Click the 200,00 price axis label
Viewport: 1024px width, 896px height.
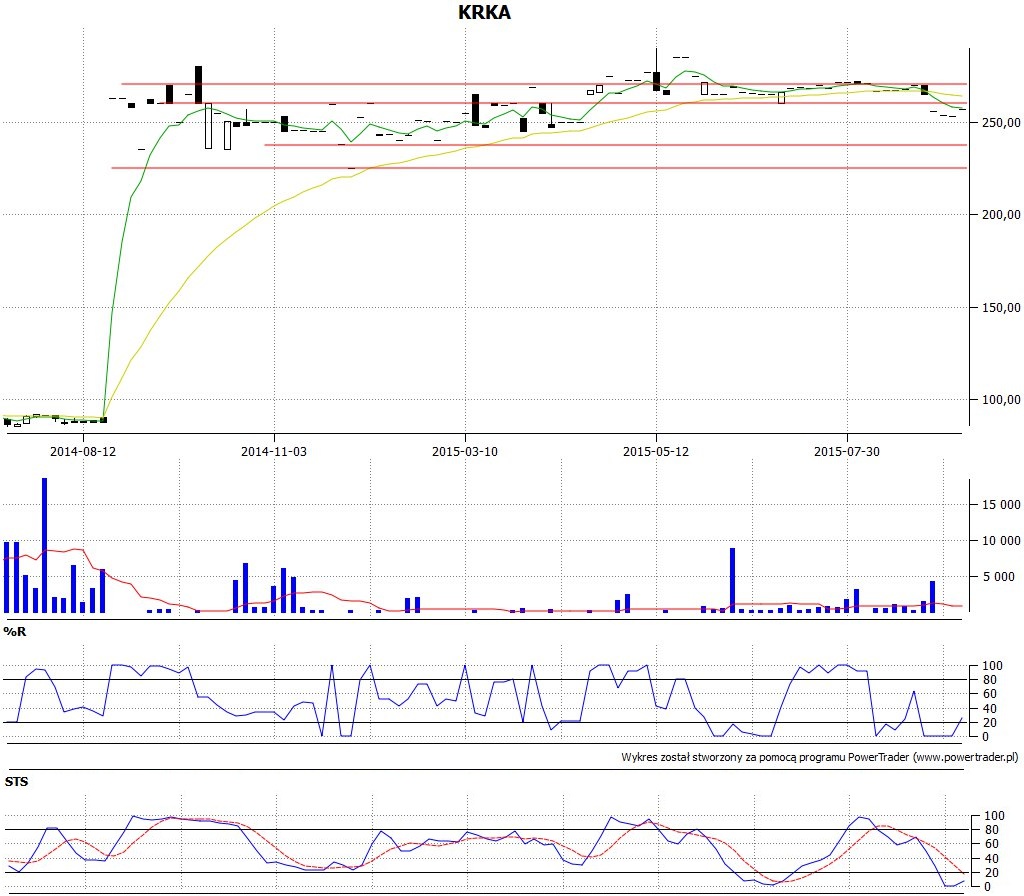pyautogui.click(x=1001, y=215)
